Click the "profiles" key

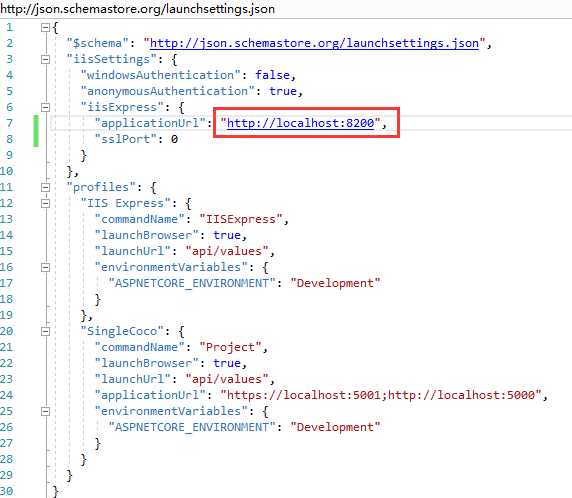(x=101, y=187)
